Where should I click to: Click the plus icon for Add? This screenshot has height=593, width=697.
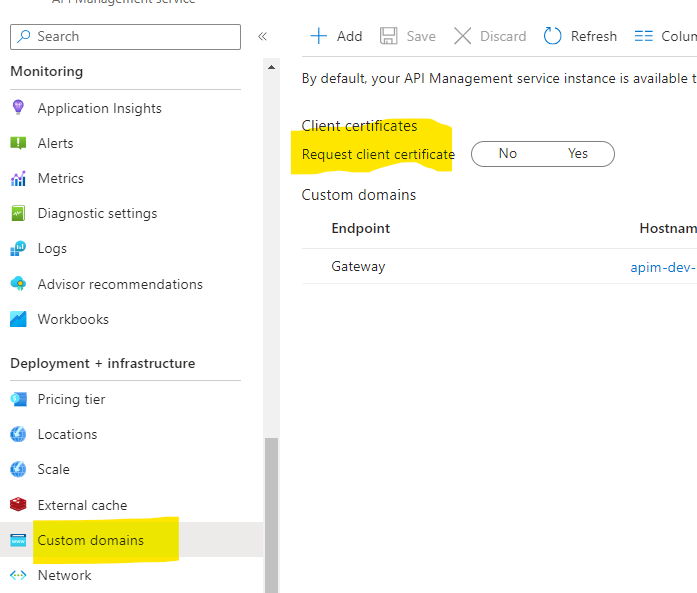pyautogui.click(x=318, y=36)
